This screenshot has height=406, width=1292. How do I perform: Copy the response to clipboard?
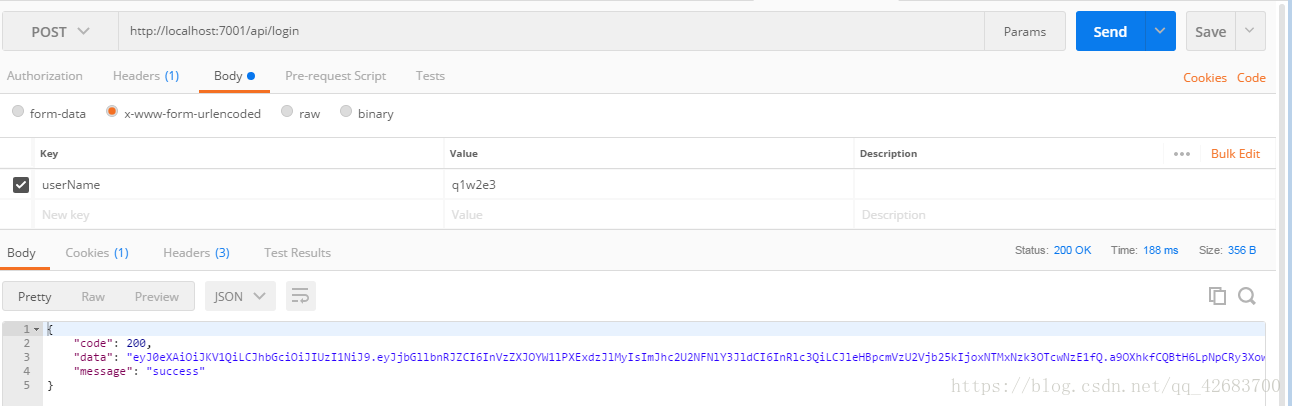(x=1217, y=295)
